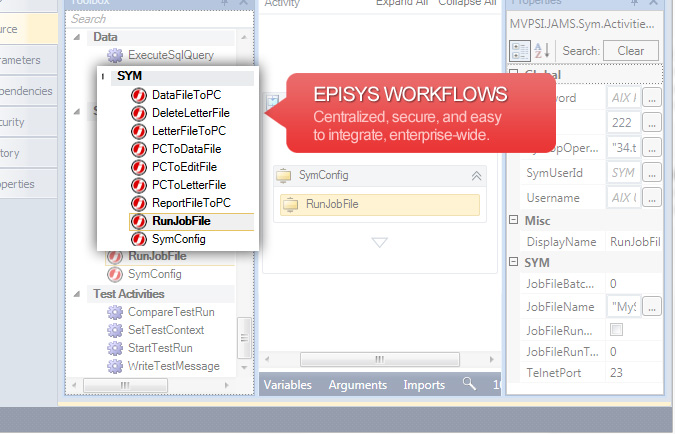Sort properties alphabetically with A-Z icon
This screenshot has height=434, width=675.
[542, 51]
